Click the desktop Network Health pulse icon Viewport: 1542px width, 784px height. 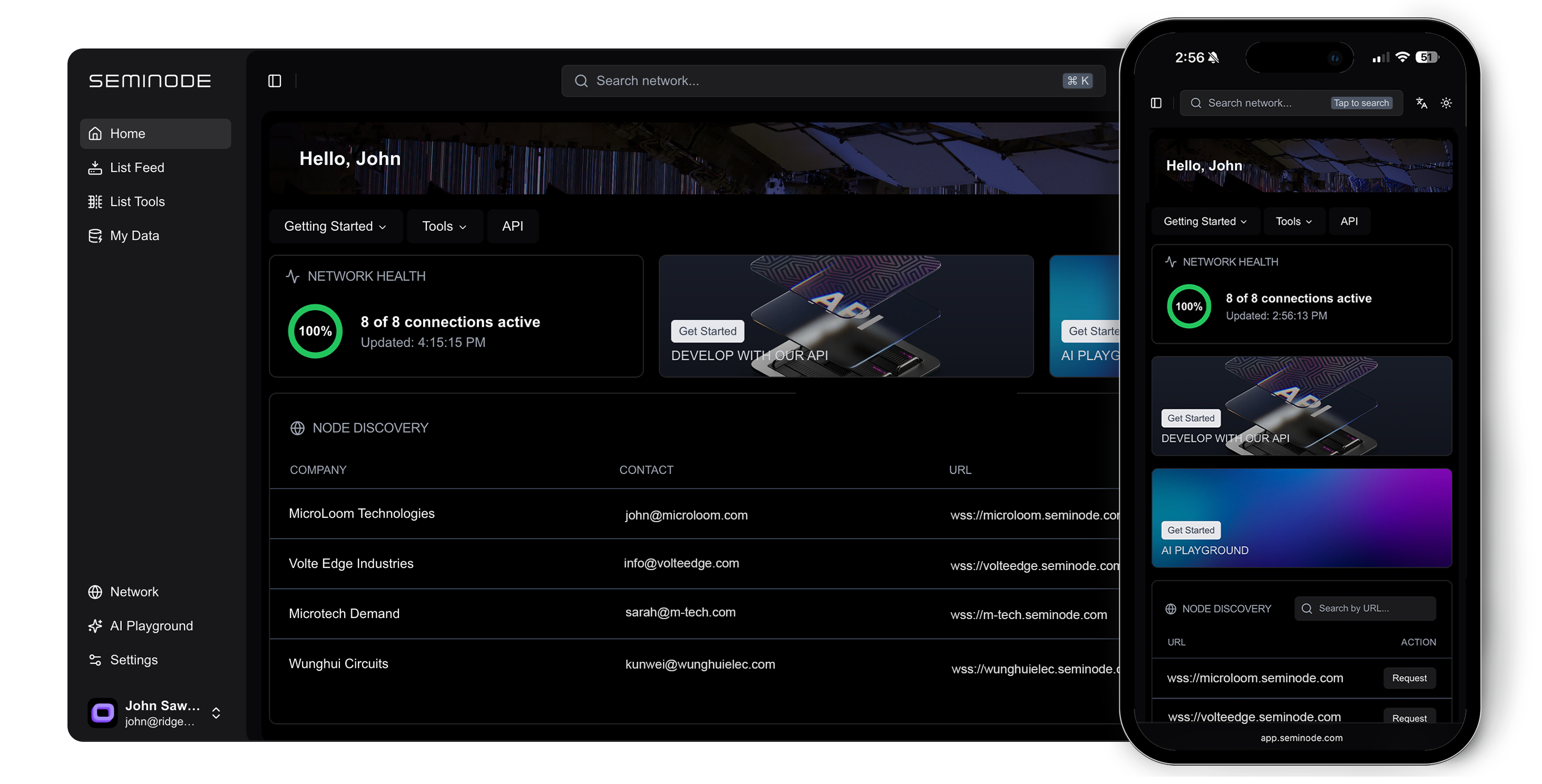[x=292, y=277]
